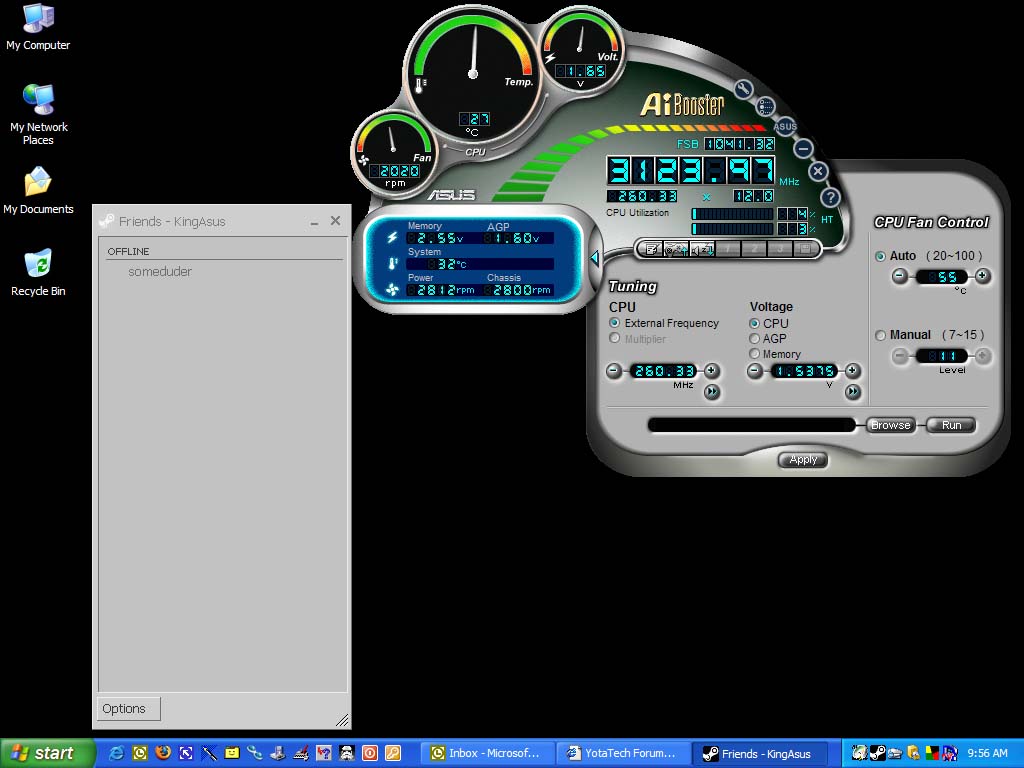1024x768 pixels.
Task: Switch to Inbox - Microsoft taskbar item
Action: pyautogui.click(x=488, y=753)
